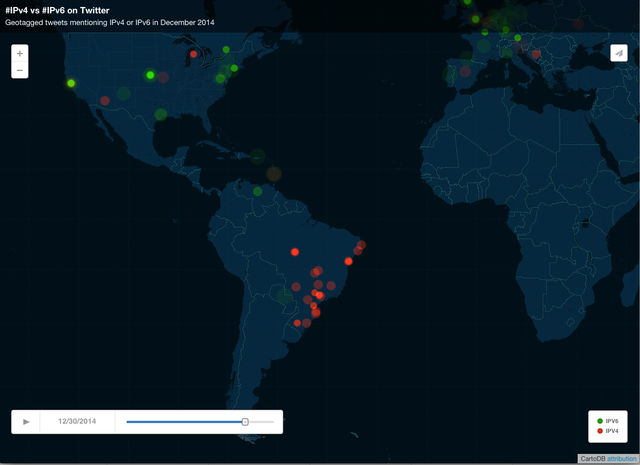Click the timeline slider handle
The height and width of the screenshot is (465, 640).
pos(245,422)
